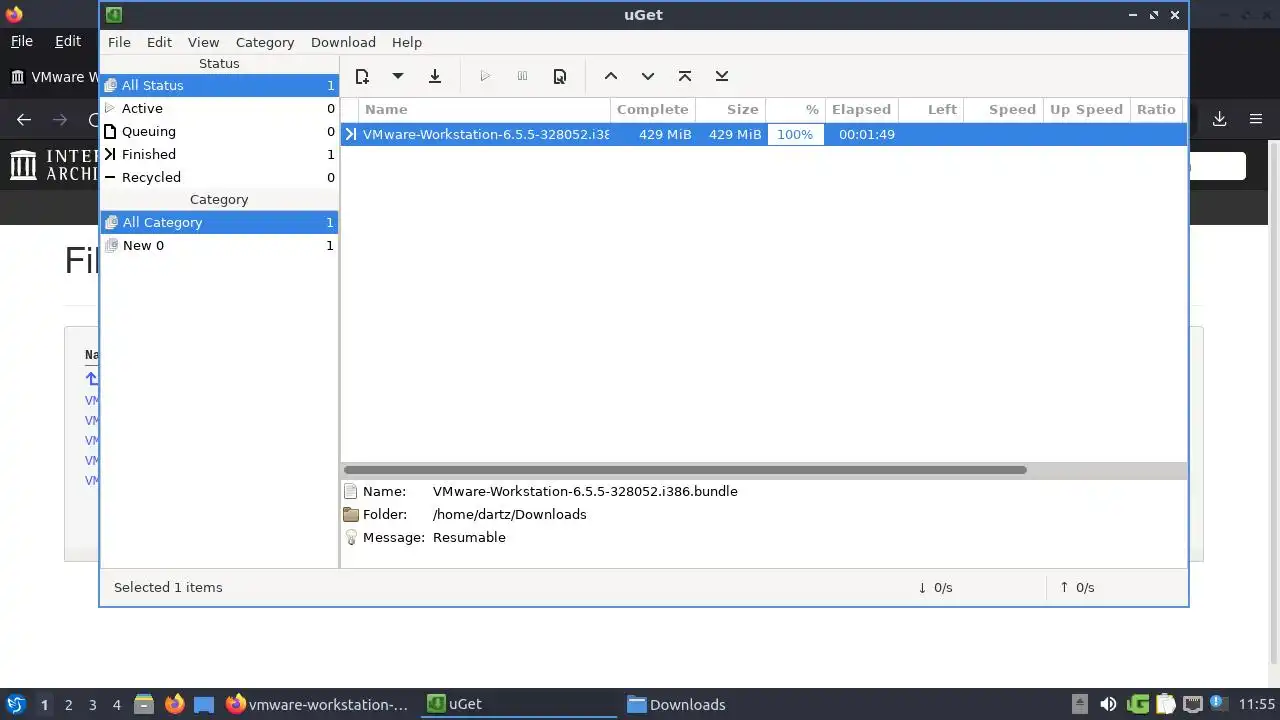Click the grayed start (play) toolbar icon
This screenshot has width=1280, height=720.
pos(485,76)
